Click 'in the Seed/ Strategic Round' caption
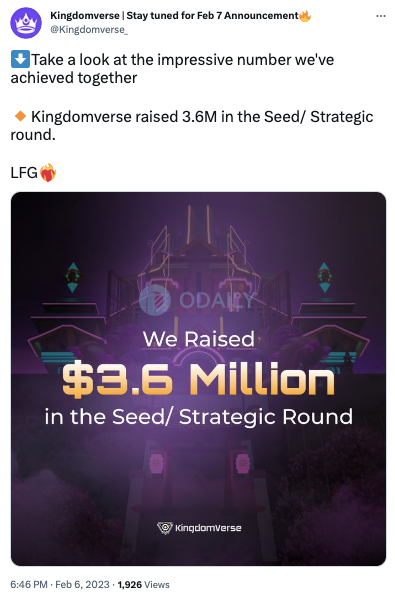Image resolution: width=395 pixels, height=601 pixels. [198, 417]
